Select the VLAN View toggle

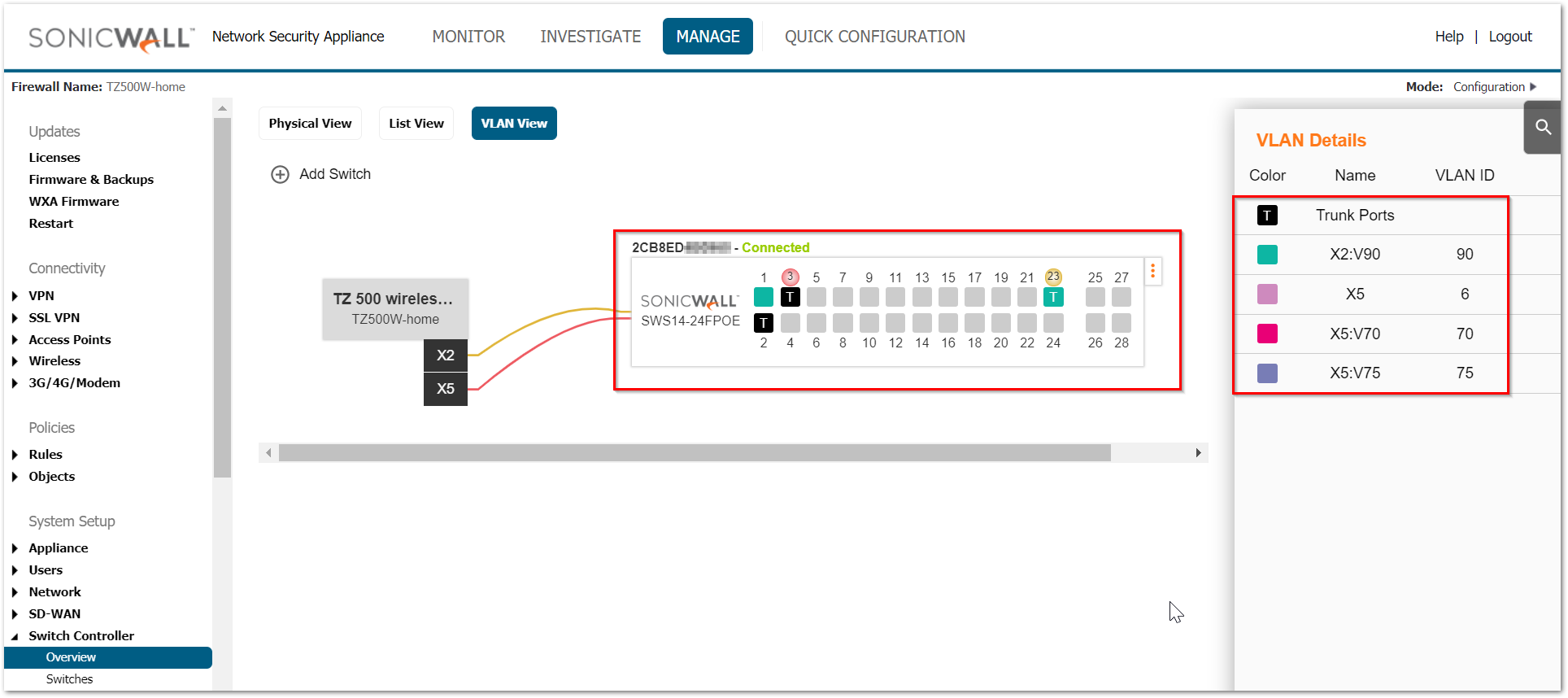click(514, 124)
